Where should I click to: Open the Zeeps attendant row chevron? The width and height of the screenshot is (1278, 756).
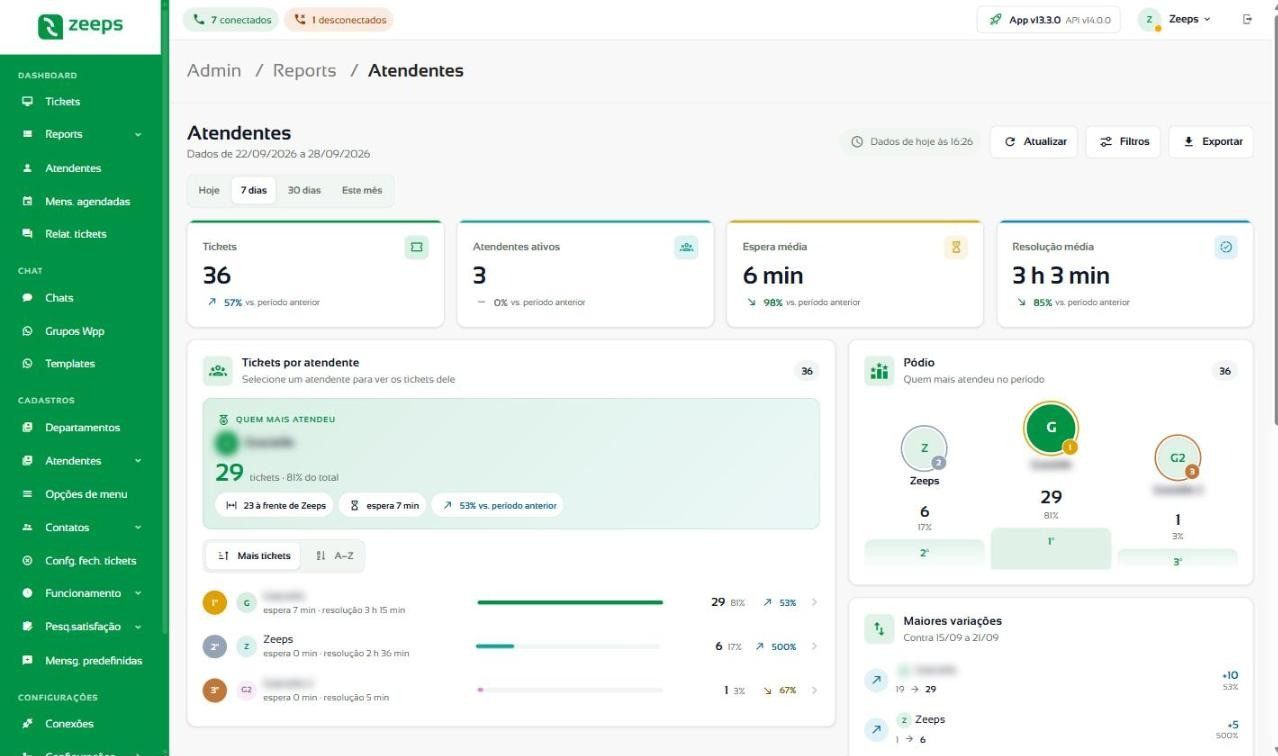point(814,647)
